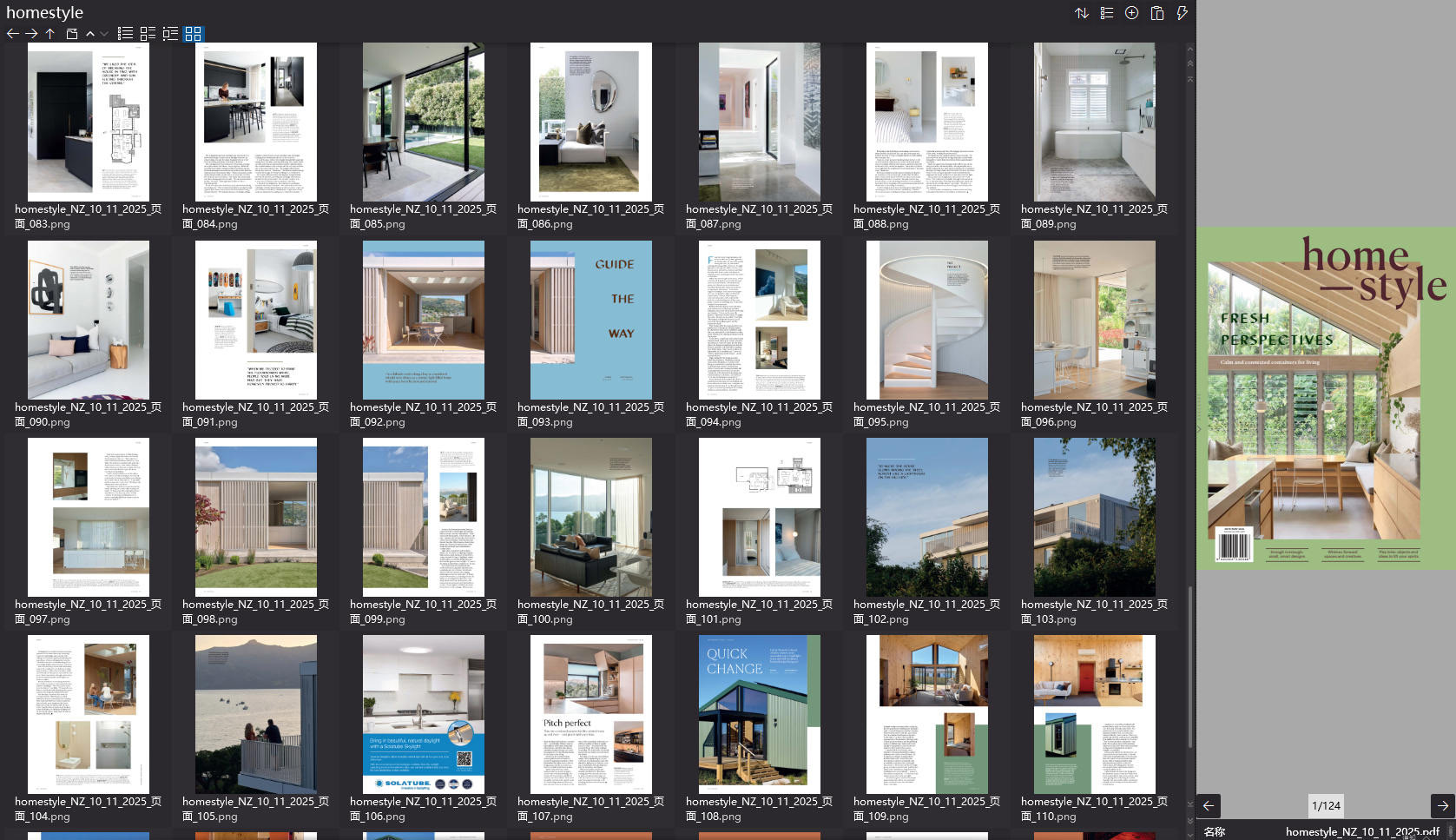1456x840 pixels.
Task: Click the clipboard paste icon
Action: click(1156, 13)
